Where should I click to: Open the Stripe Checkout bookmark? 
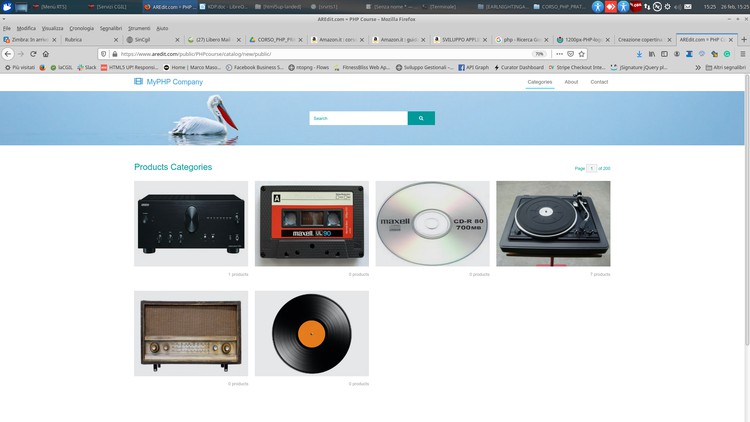pyautogui.click(x=577, y=67)
